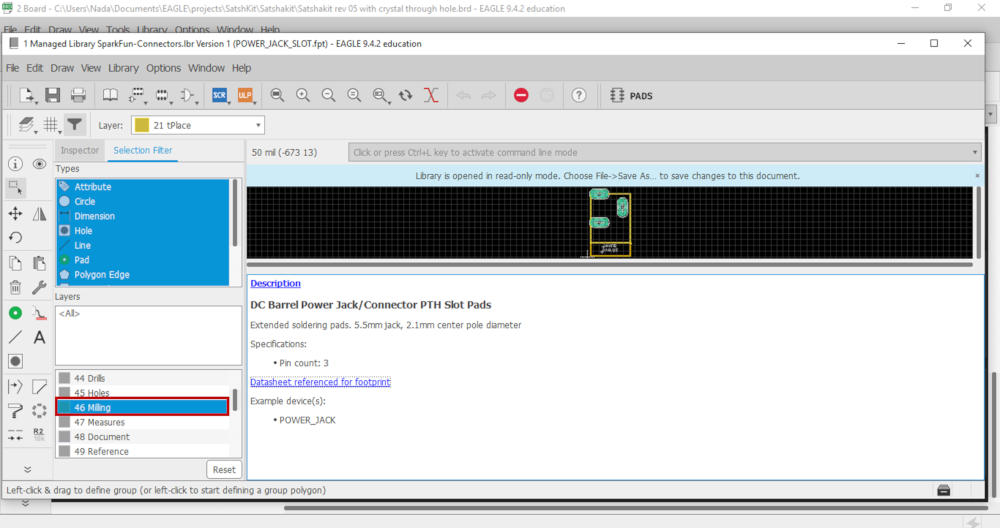This screenshot has width=1000, height=528.
Task: Open the Description link
Action: pyautogui.click(x=275, y=283)
